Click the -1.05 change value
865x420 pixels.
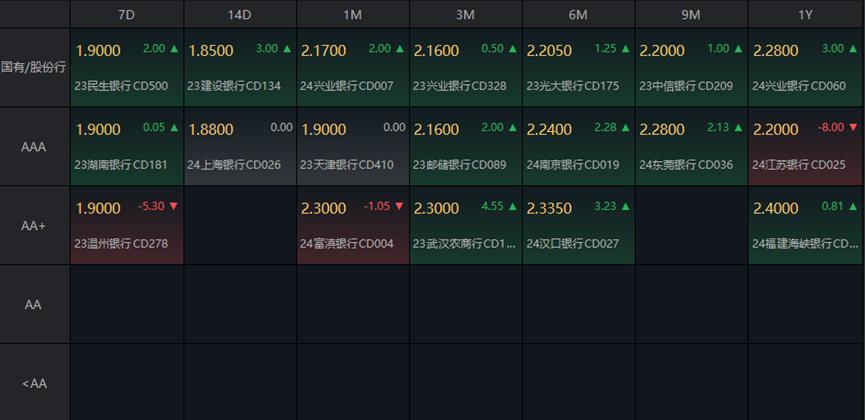(x=377, y=206)
